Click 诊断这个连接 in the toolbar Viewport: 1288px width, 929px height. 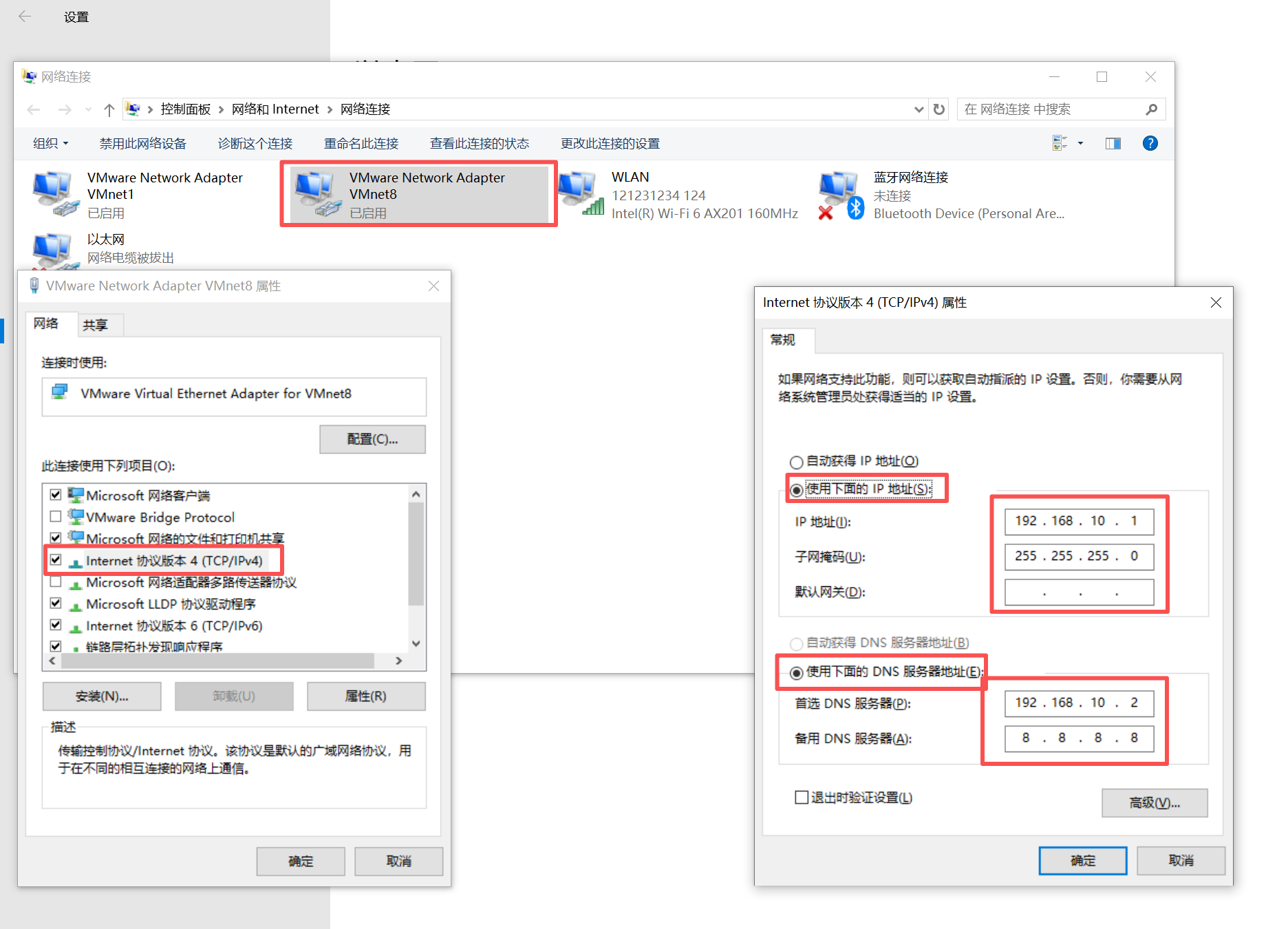255,143
